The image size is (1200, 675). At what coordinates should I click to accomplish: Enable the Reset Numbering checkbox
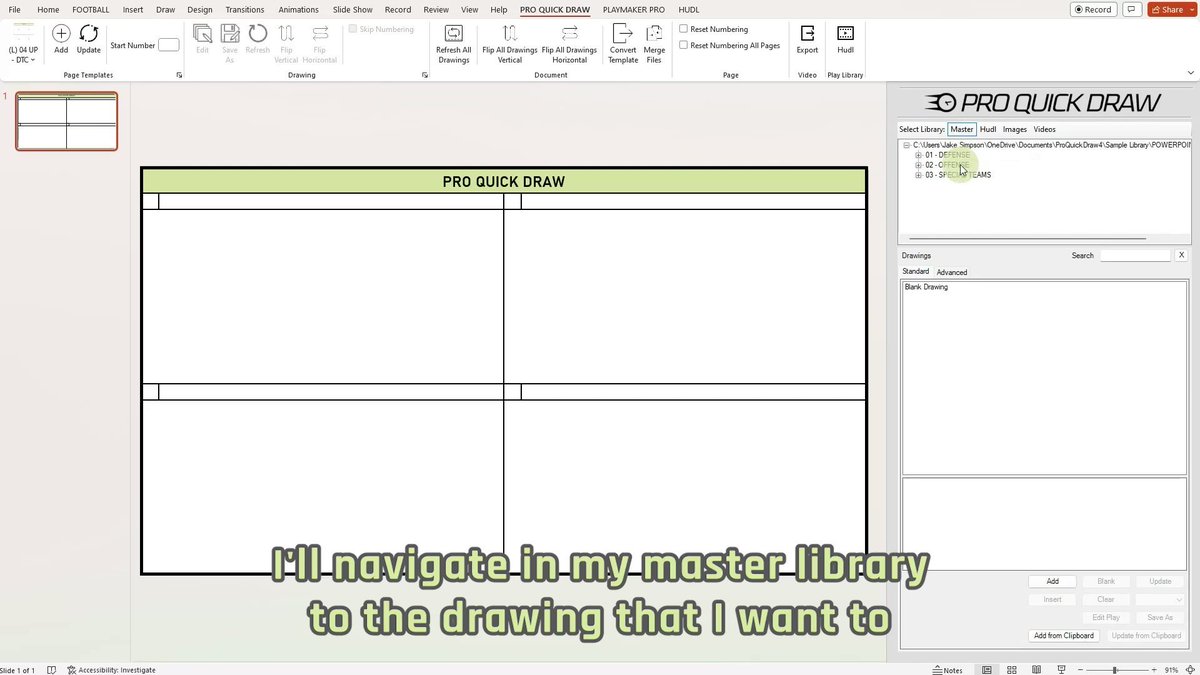[684, 29]
